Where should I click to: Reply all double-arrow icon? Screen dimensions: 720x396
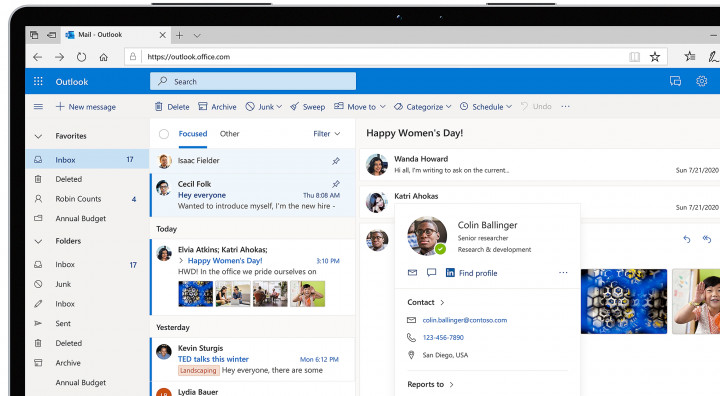[x=707, y=239]
